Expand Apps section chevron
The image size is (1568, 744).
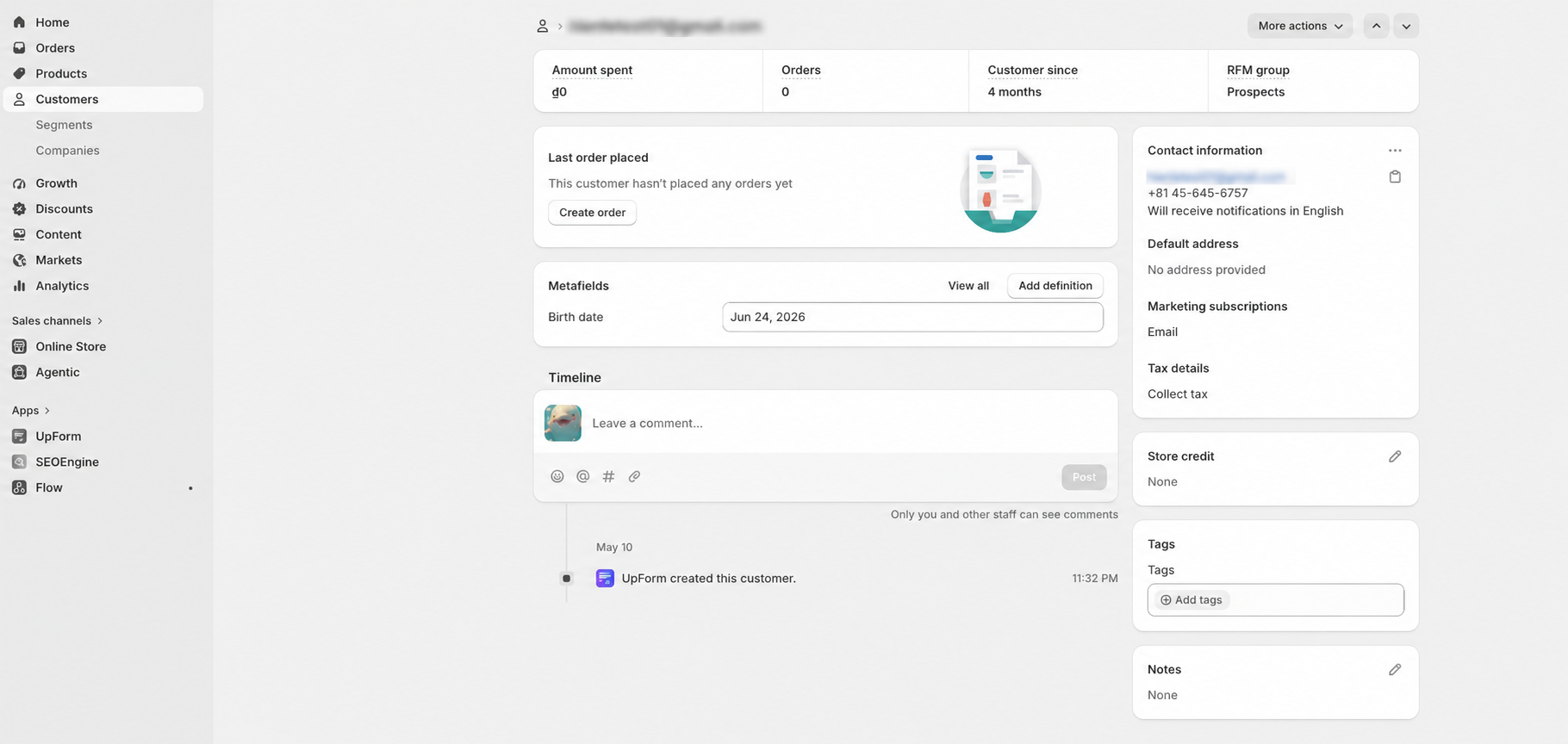(x=47, y=411)
